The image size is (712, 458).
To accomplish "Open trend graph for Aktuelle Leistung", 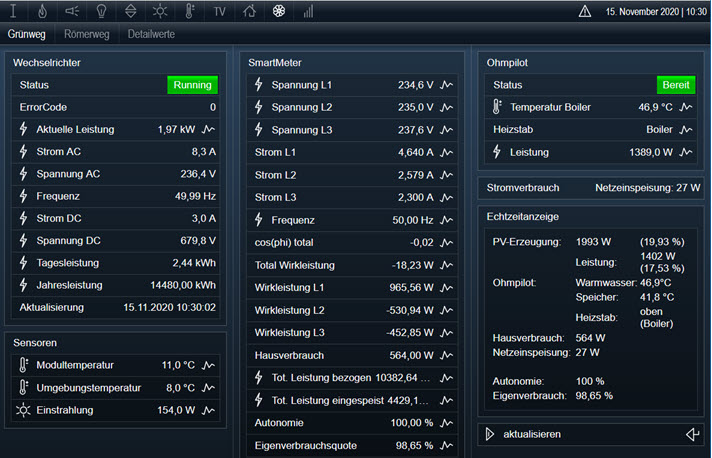I will [x=209, y=129].
